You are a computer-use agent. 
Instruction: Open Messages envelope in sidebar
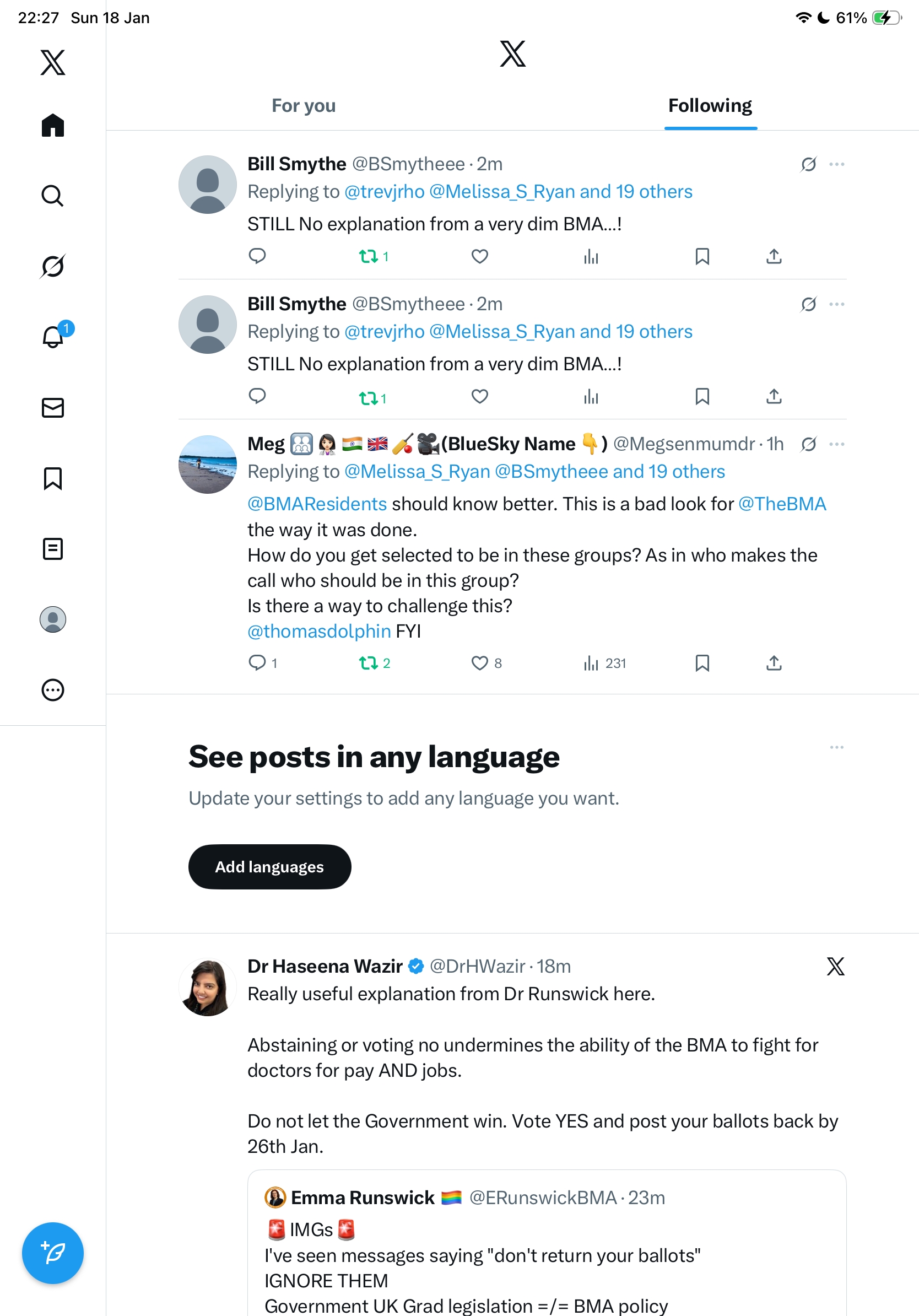53,407
